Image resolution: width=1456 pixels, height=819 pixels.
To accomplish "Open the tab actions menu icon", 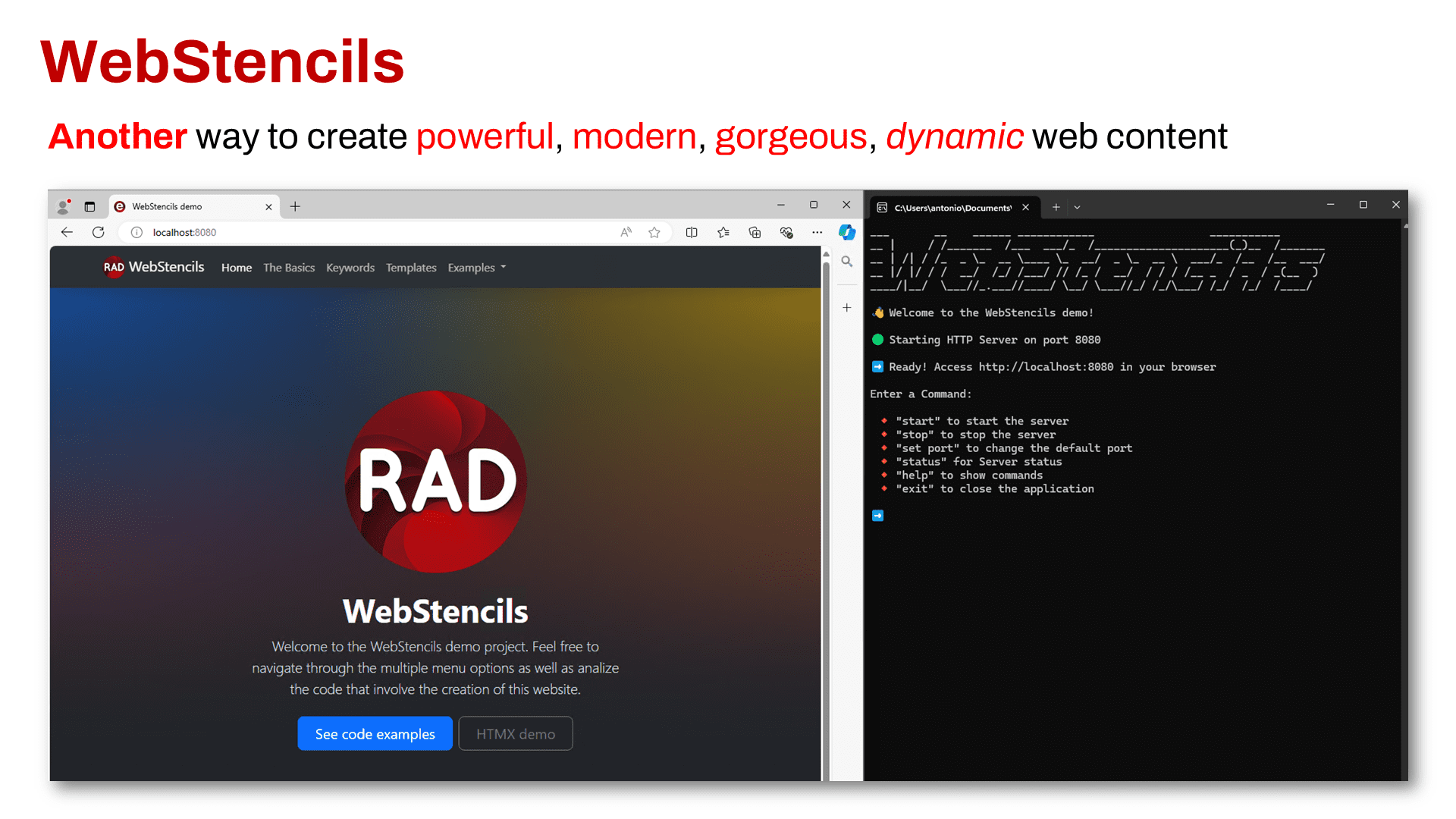I will pyautogui.click(x=89, y=206).
